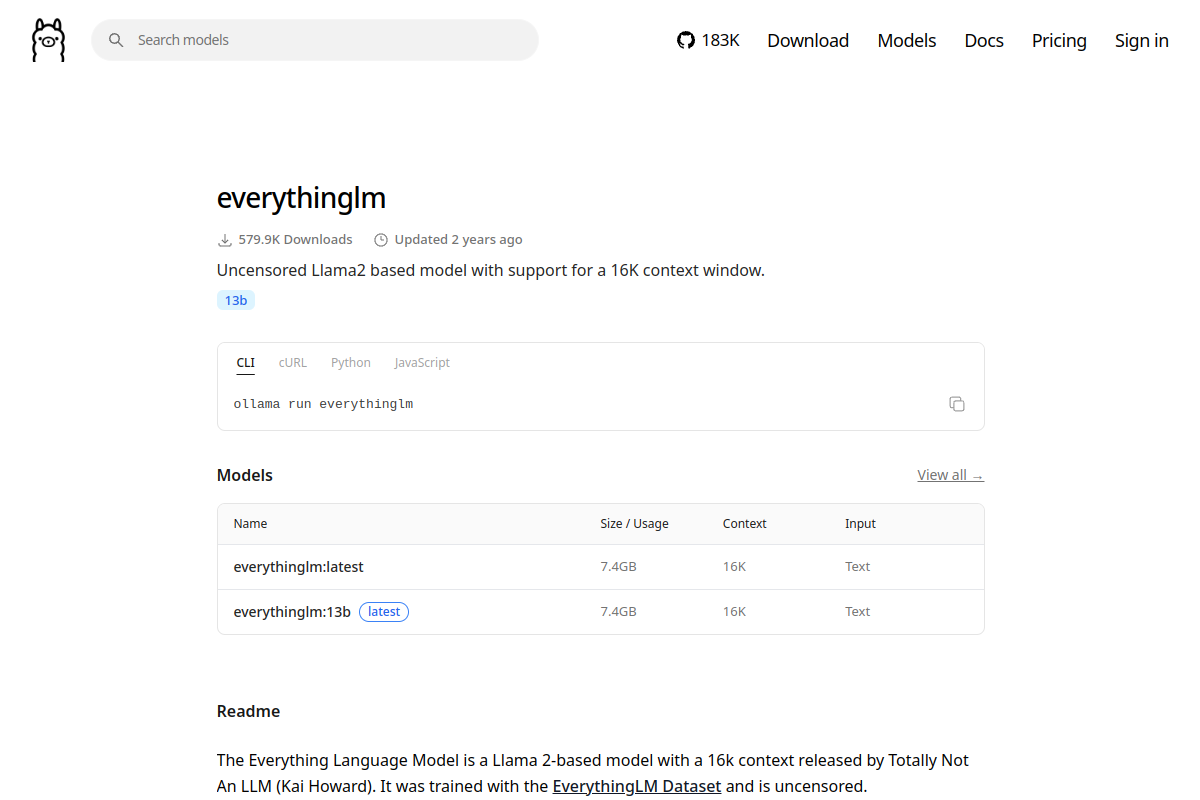Screen dimensions: 1200x800
Task: Open the Pricing page
Action: click(1059, 40)
